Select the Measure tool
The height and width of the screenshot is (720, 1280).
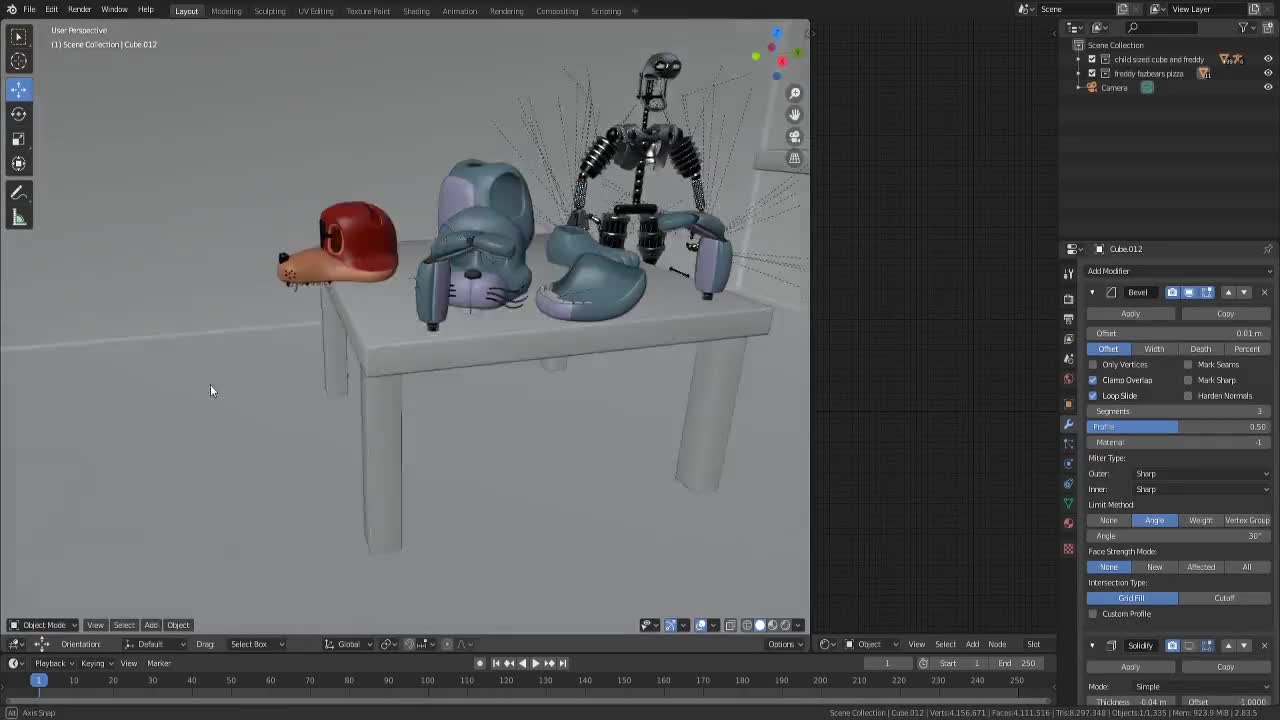(x=18, y=218)
